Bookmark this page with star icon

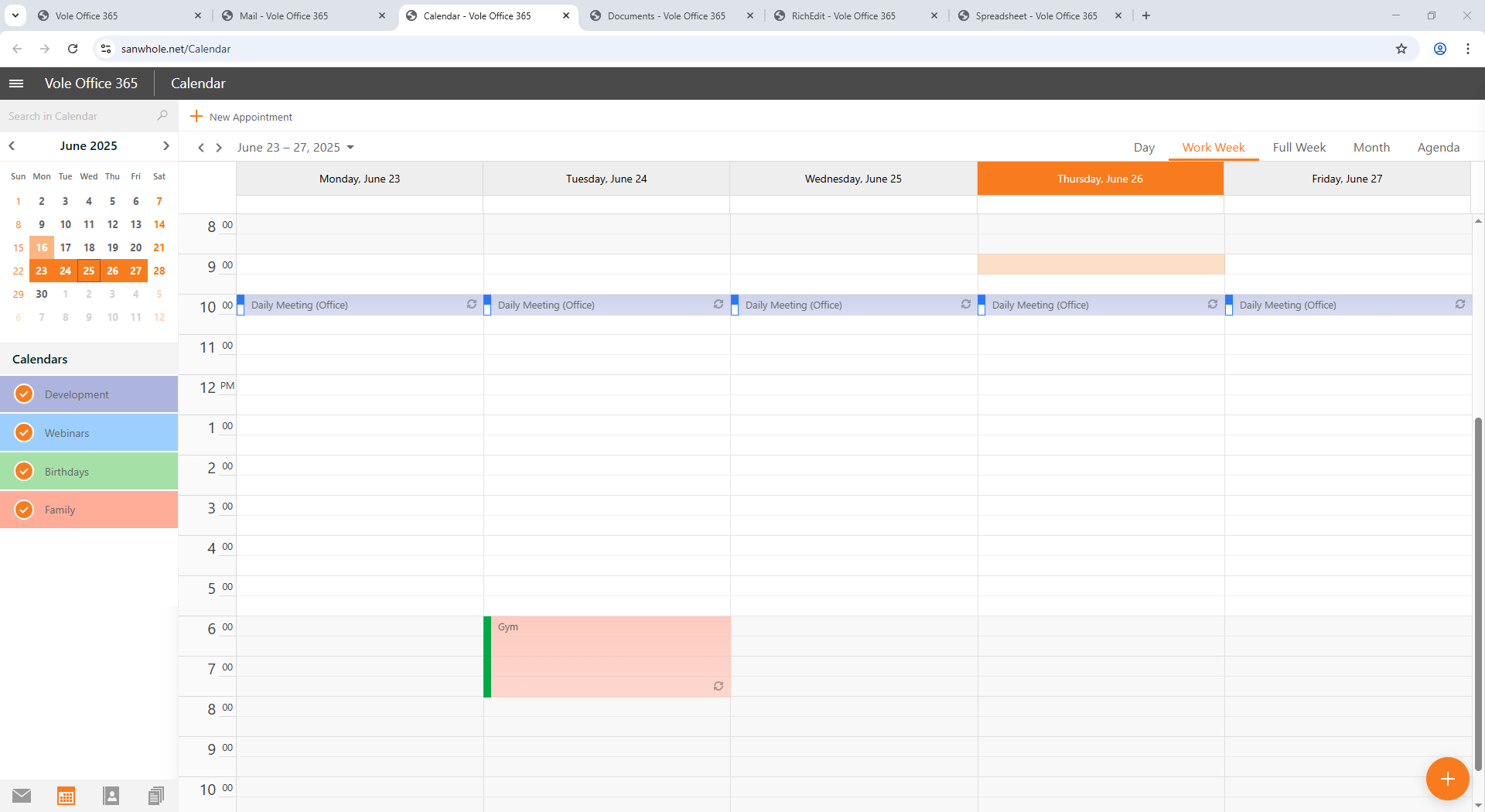(x=1401, y=49)
